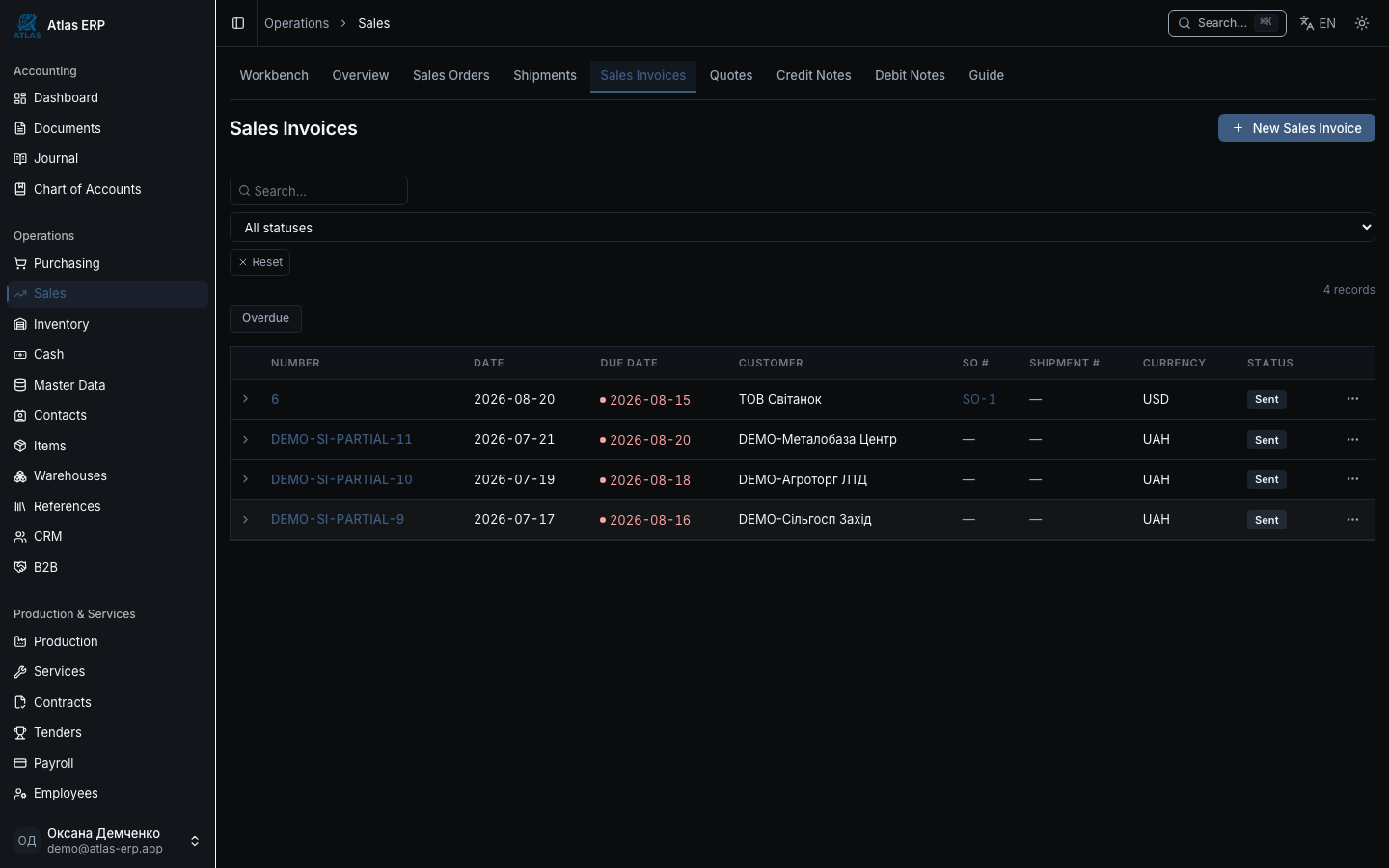Expand the invoice 6 row
The height and width of the screenshot is (868, 1389).
coord(245,399)
